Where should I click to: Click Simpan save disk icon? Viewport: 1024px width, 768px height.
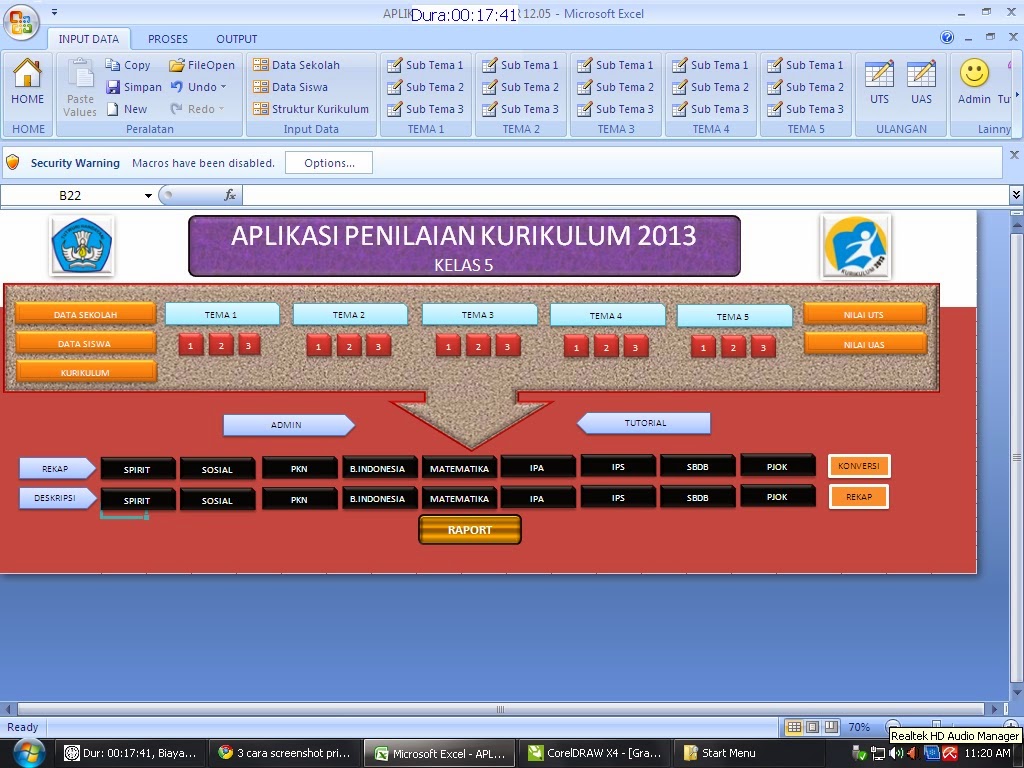pos(113,87)
